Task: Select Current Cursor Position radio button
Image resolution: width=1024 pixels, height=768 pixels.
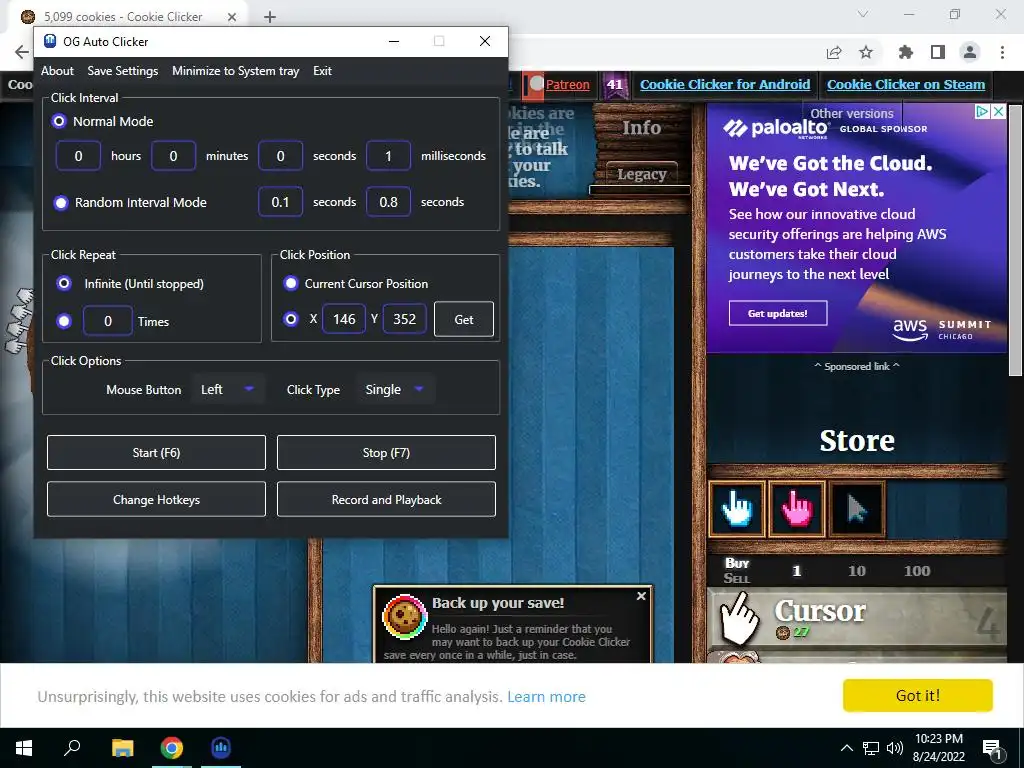Action: point(291,283)
